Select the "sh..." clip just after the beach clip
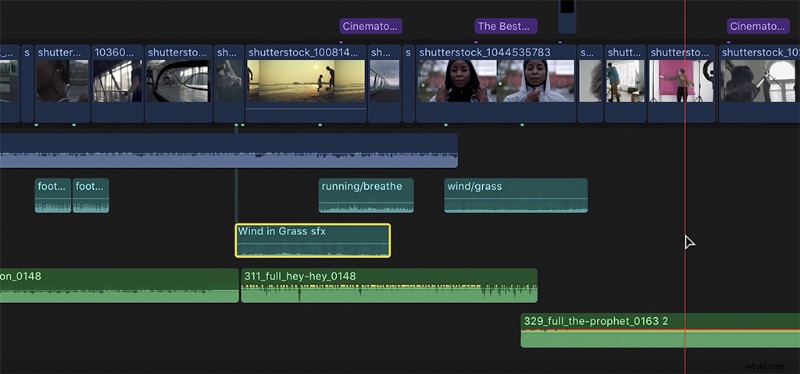The image size is (800, 374). pos(384,84)
